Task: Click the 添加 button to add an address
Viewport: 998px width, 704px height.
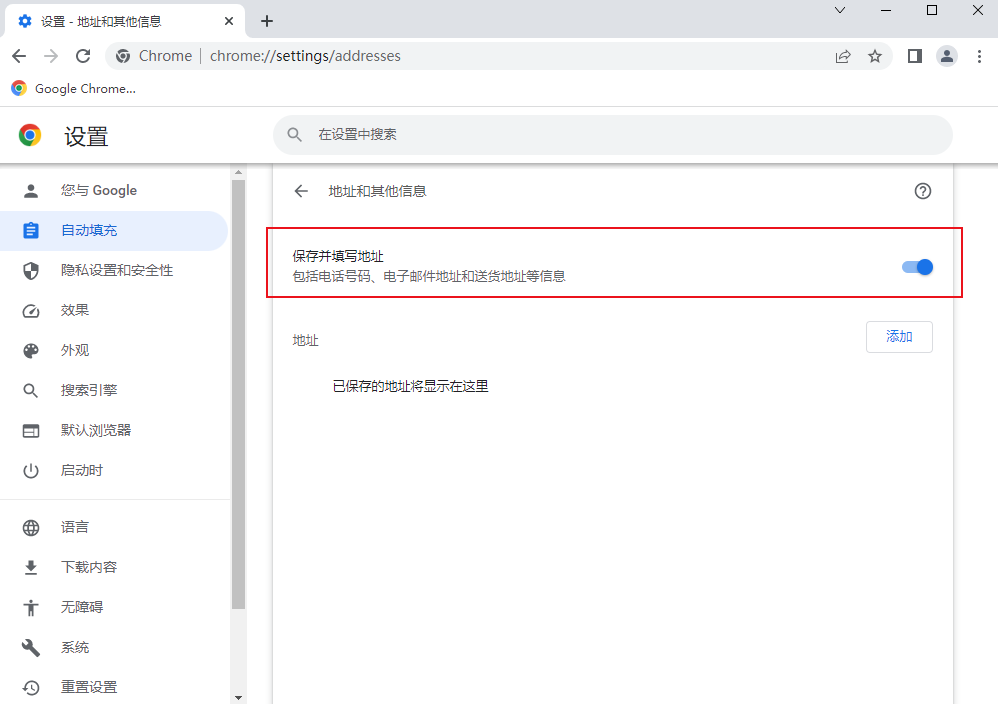Action: tap(898, 337)
